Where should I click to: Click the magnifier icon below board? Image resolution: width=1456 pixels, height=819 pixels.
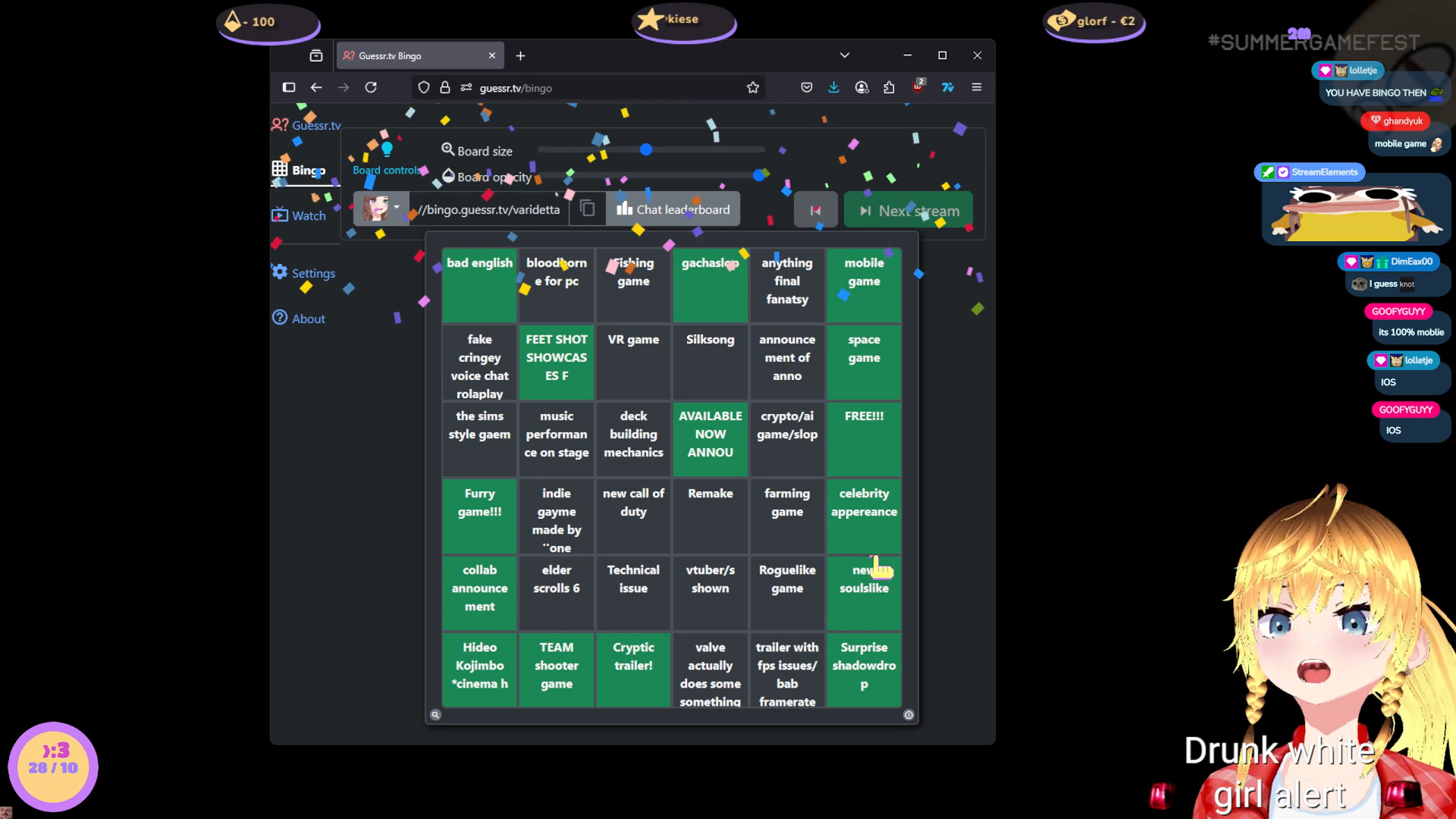pos(435,714)
